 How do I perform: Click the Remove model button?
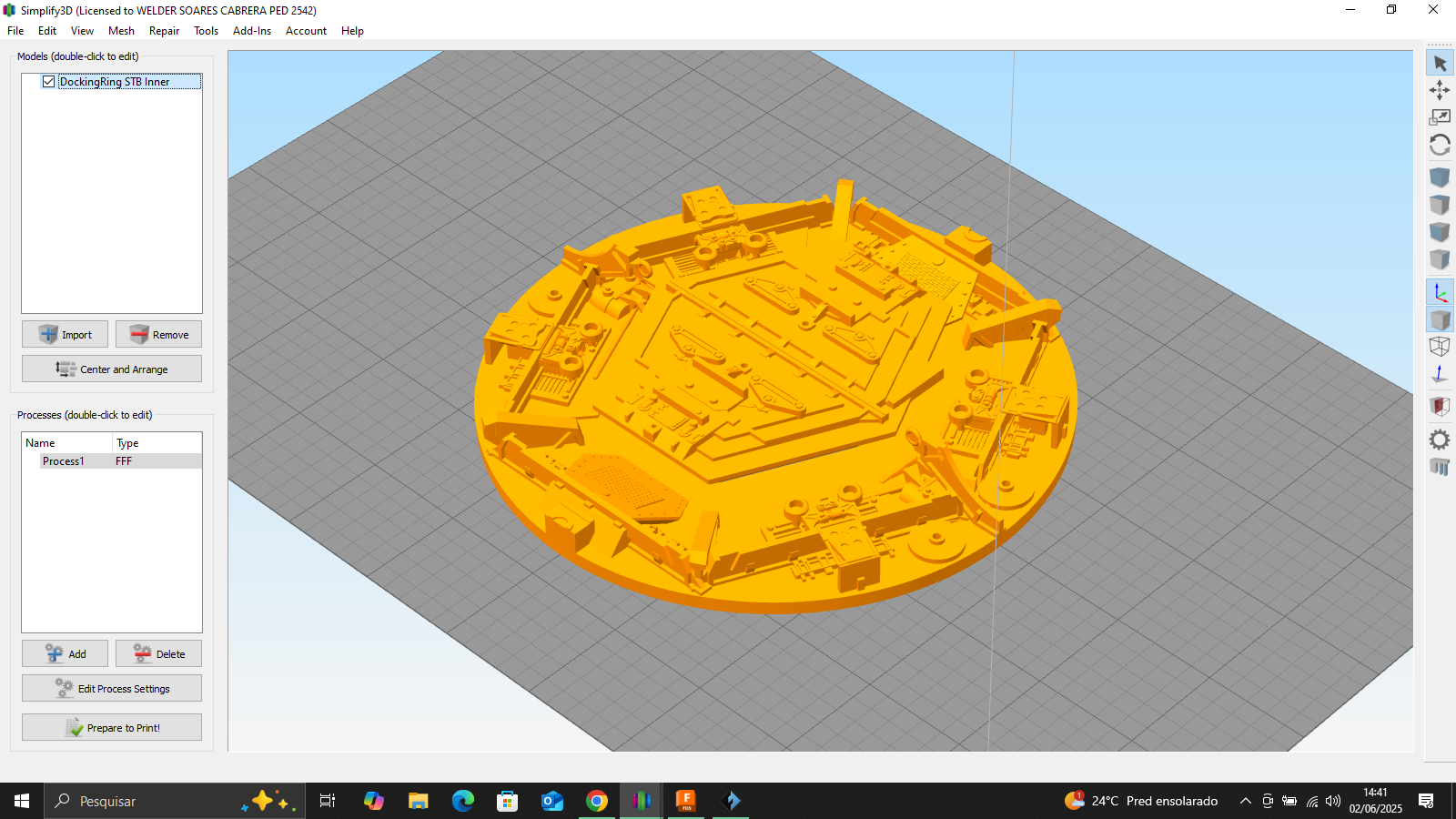tap(158, 334)
